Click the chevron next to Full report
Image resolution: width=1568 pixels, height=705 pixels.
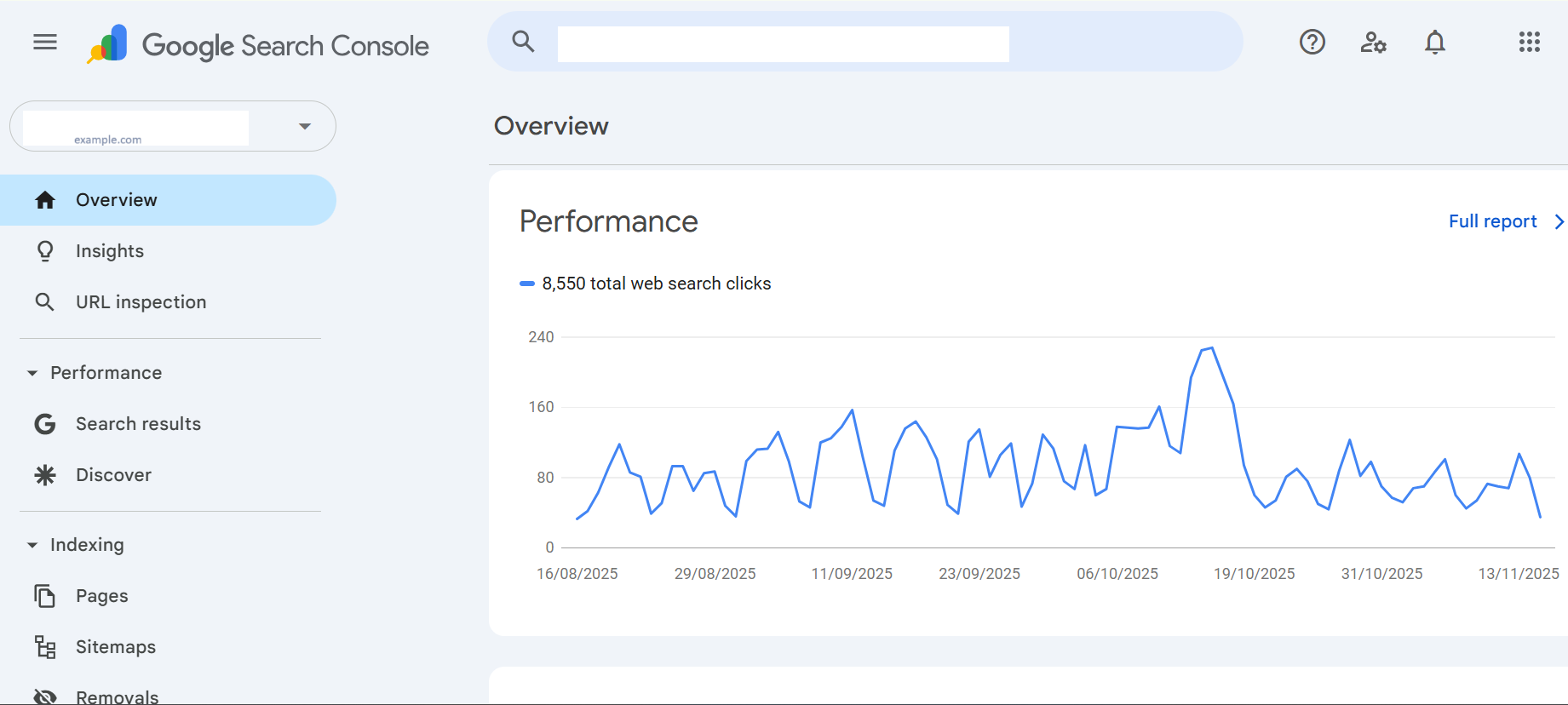pyautogui.click(x=1559, y=221)
